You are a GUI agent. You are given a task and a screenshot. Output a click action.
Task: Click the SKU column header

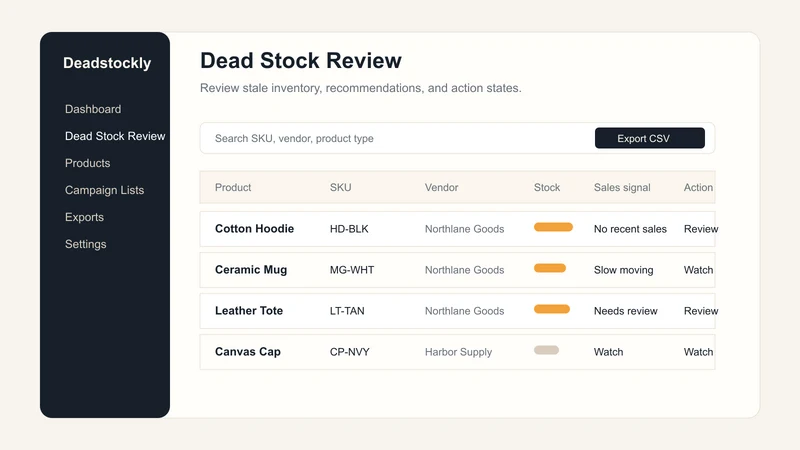click(x=340, y=187)
